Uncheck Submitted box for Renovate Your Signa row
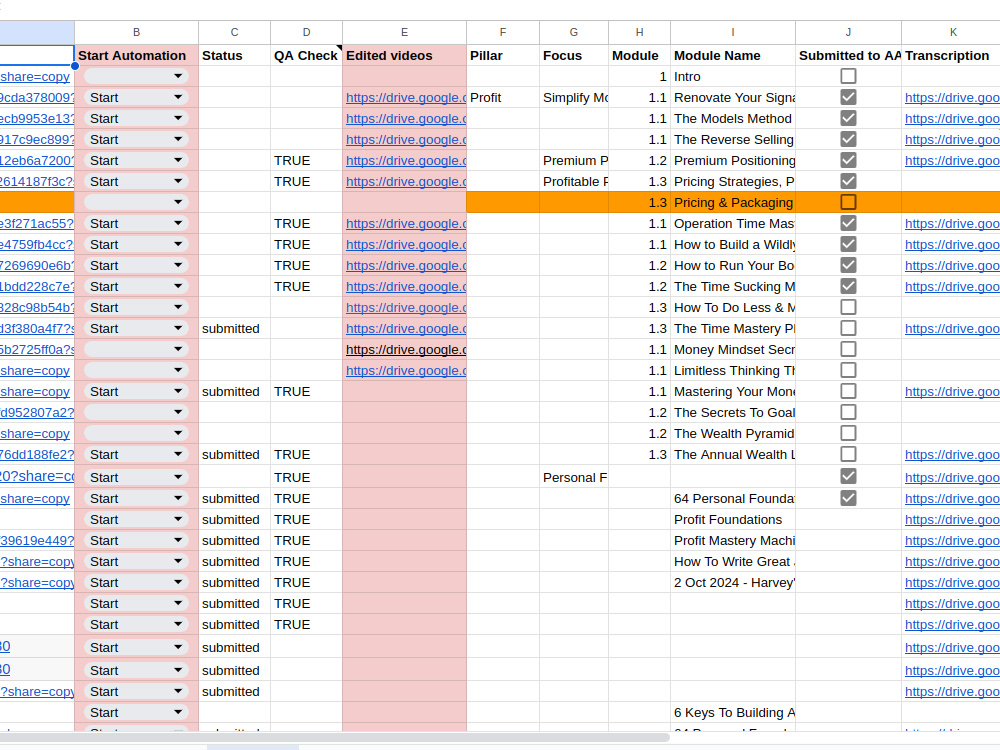This screenshot has width=1000, height=750. (848, 98)
